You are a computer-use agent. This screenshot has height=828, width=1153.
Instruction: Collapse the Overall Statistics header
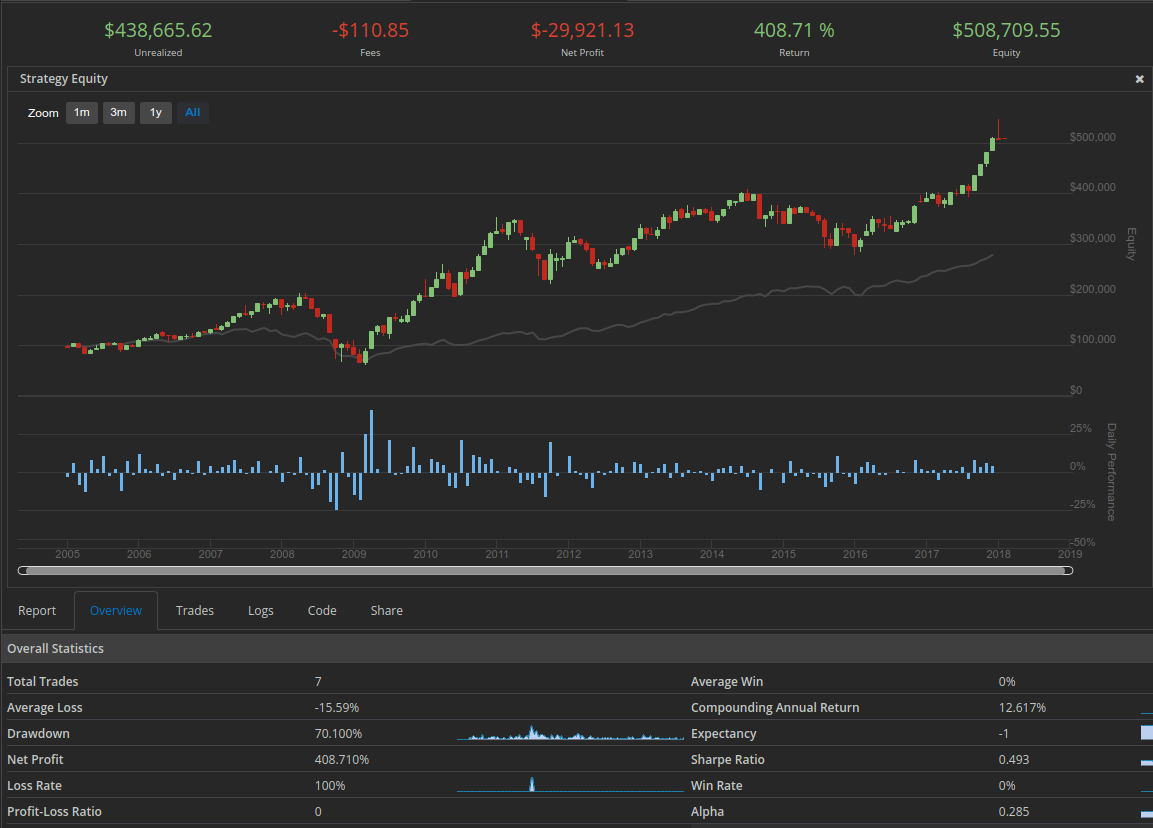pyautogui.click(x=55, y=648)
